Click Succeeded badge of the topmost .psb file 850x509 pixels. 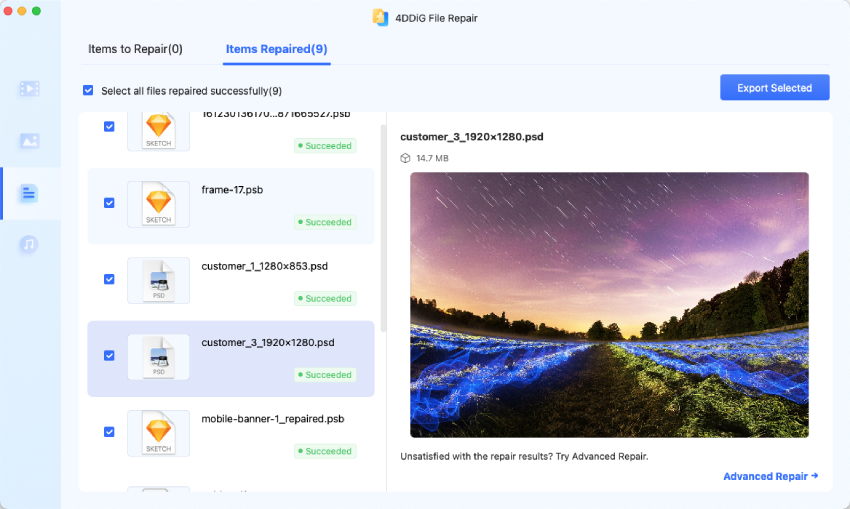click(325, 146)
